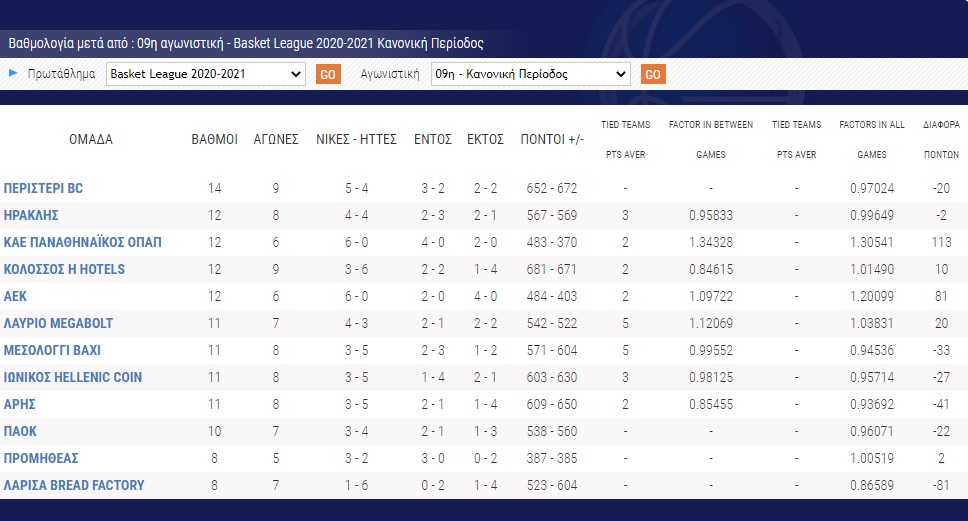Click the 113 point difference for ΠΑΝΑΘΗΝΑΪΚΟΣ
968x521 pixels.
point(941,243)
